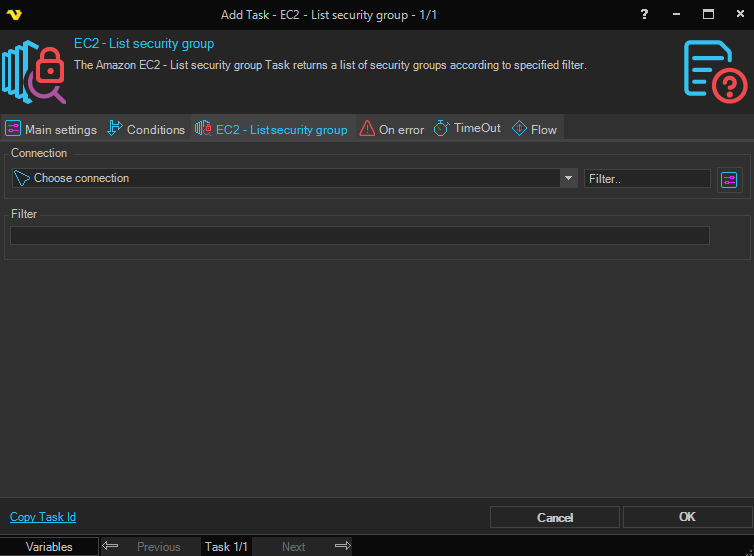Click the question mark help button in the title bar
The width and height of the screenshot is (754, 556).
[643, 14]
